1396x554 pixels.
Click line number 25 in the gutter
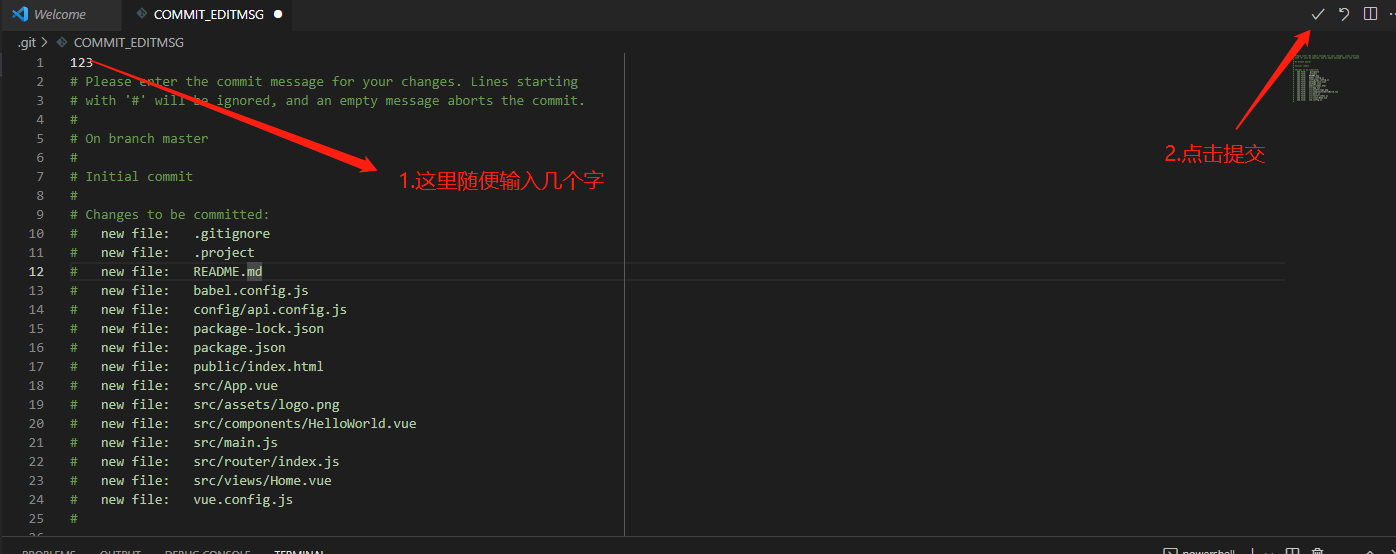coord(36,518)
